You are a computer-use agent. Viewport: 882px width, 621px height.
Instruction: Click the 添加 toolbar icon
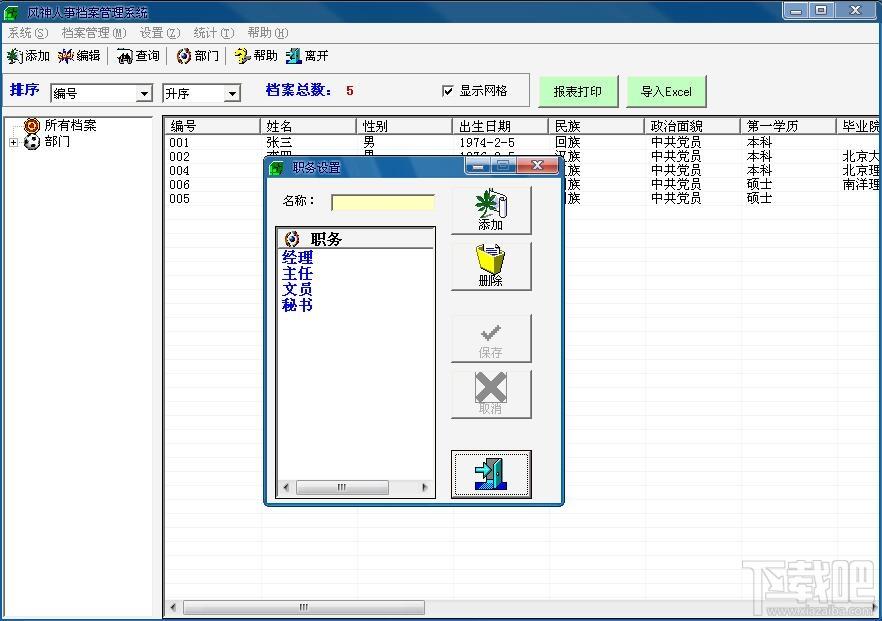click(28, 56)
